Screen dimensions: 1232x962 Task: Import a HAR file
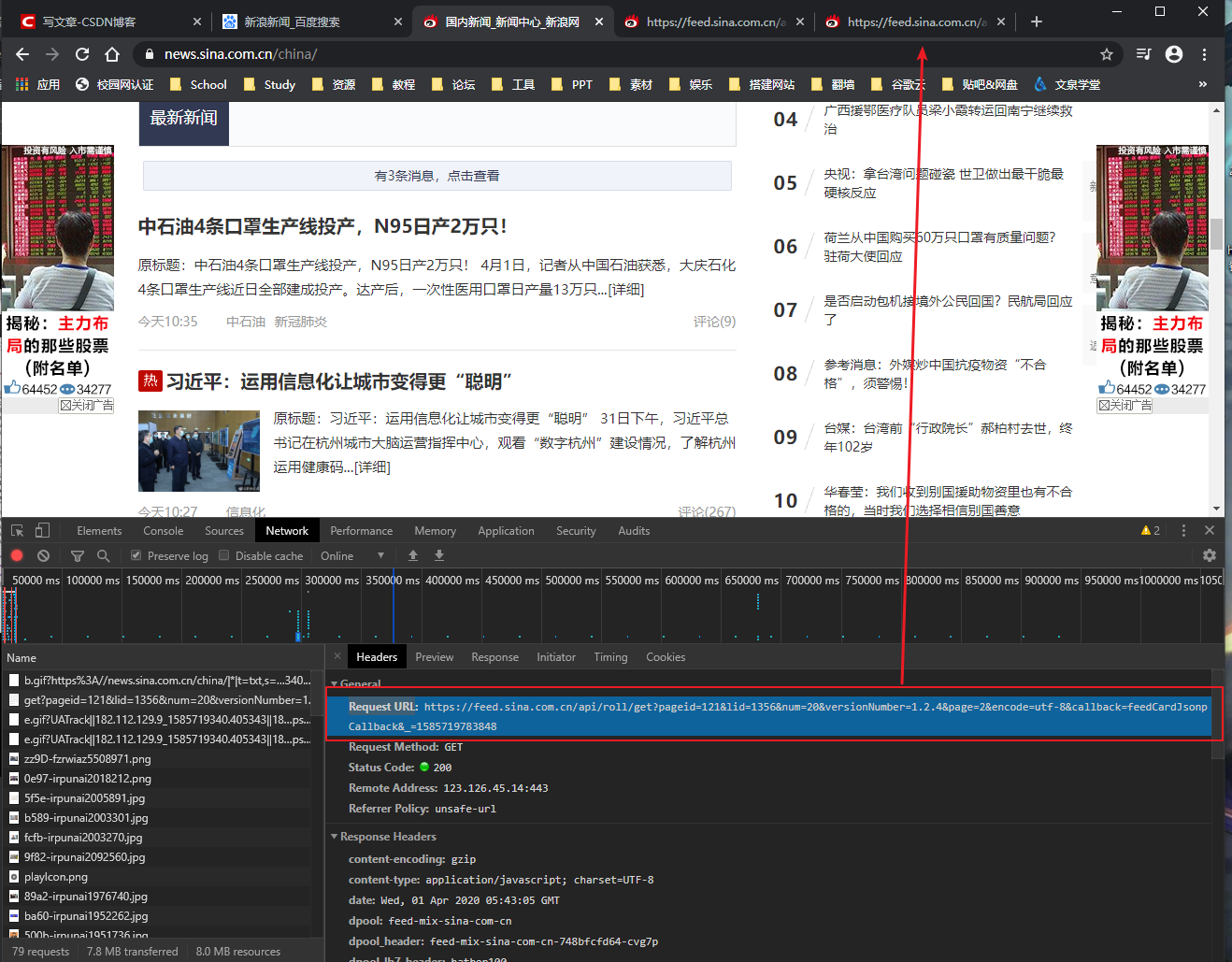pos(413,555)
